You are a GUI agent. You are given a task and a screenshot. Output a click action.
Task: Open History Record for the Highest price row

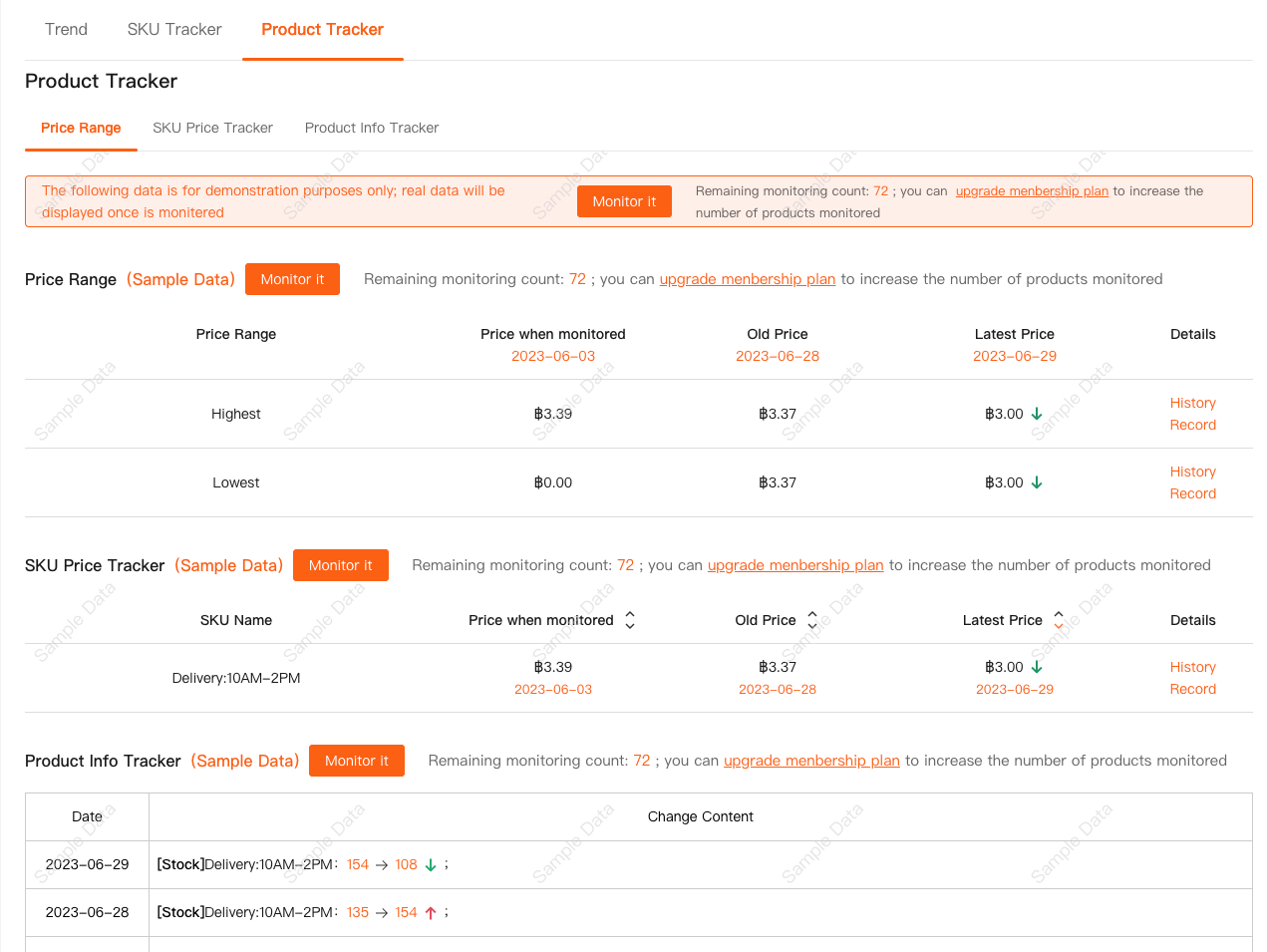(1192, 414)
